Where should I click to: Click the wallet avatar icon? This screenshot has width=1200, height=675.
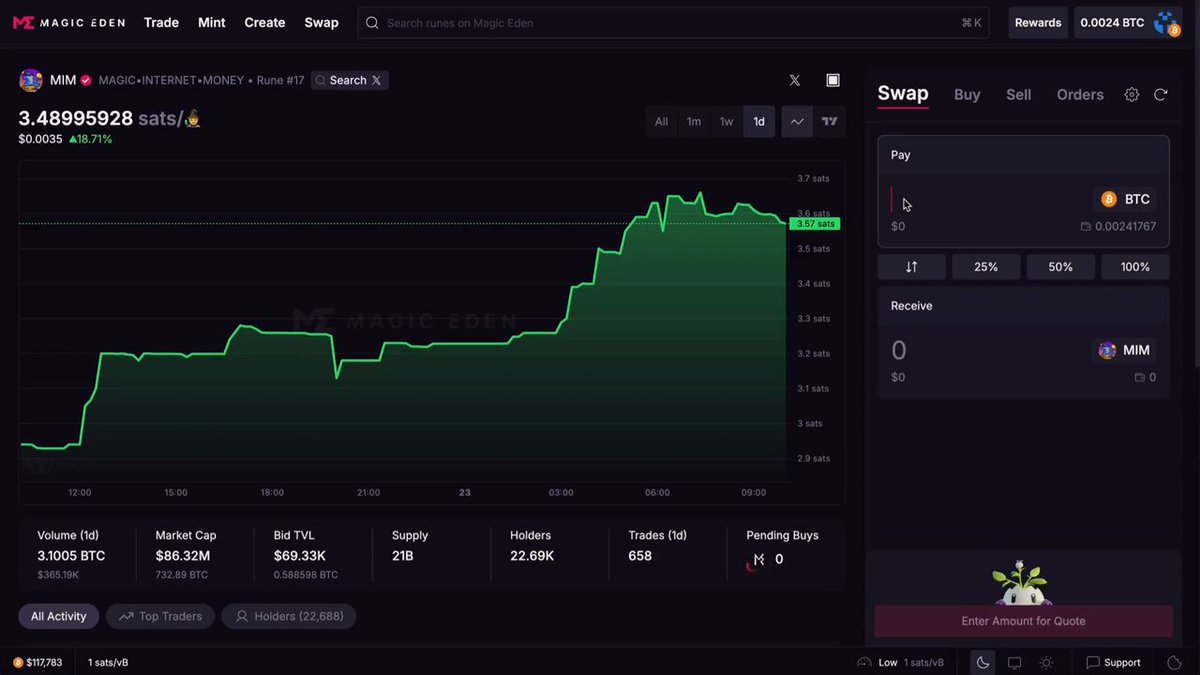pos(1167,22)
